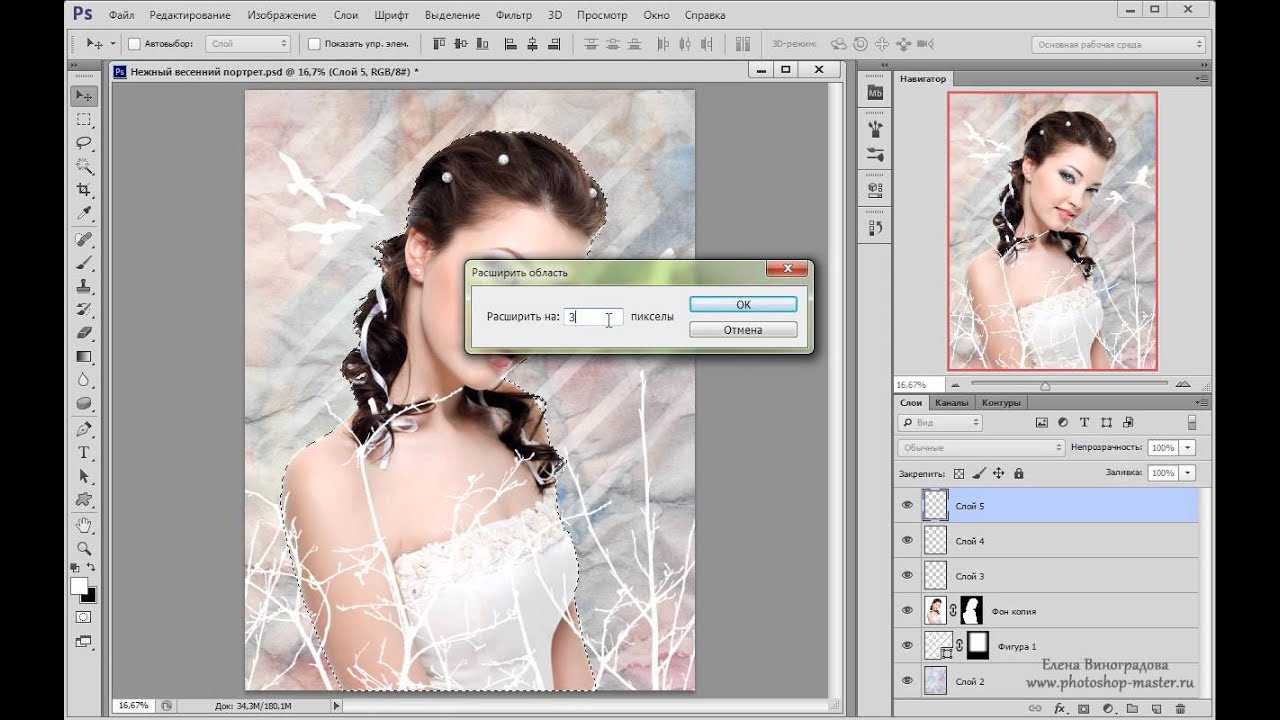Screen dimensions: 1280x720
Task: Toggle Quick Mask mode
Action: click(x=84, y=617)
